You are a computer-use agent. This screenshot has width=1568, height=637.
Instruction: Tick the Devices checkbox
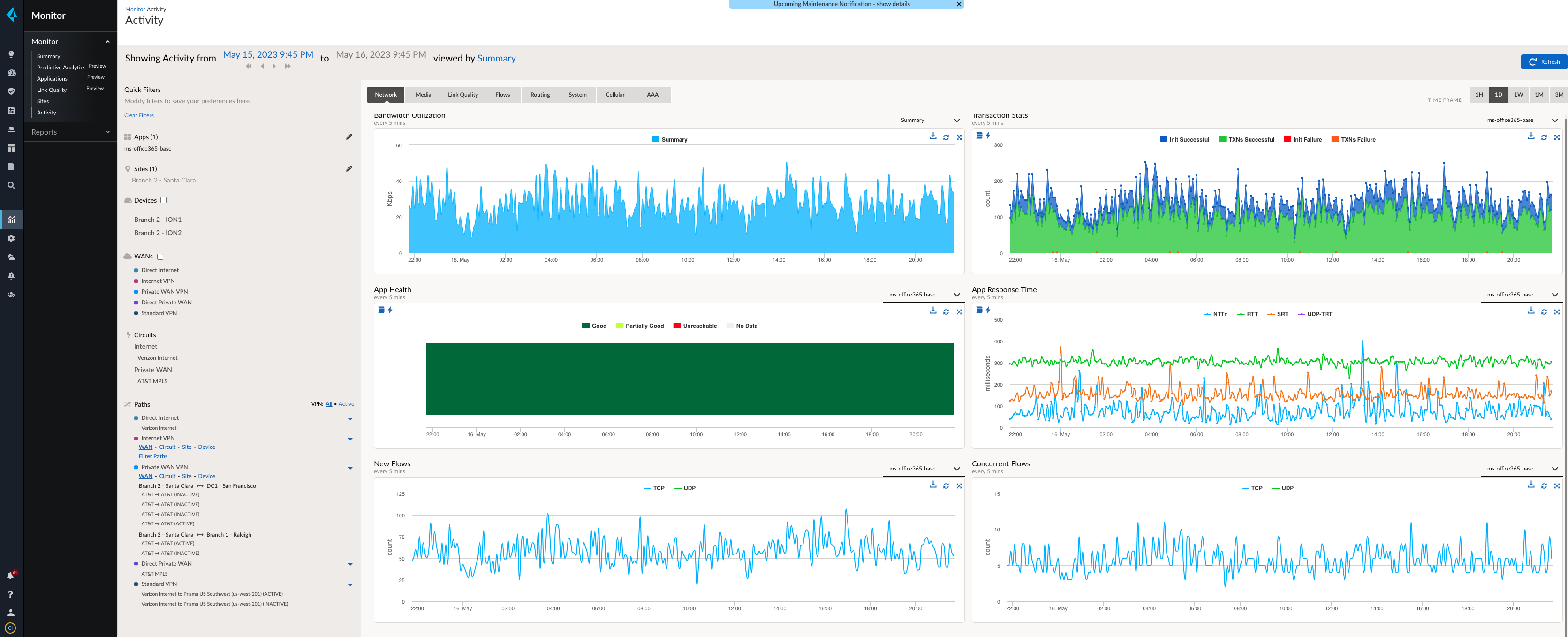point(163,200)
